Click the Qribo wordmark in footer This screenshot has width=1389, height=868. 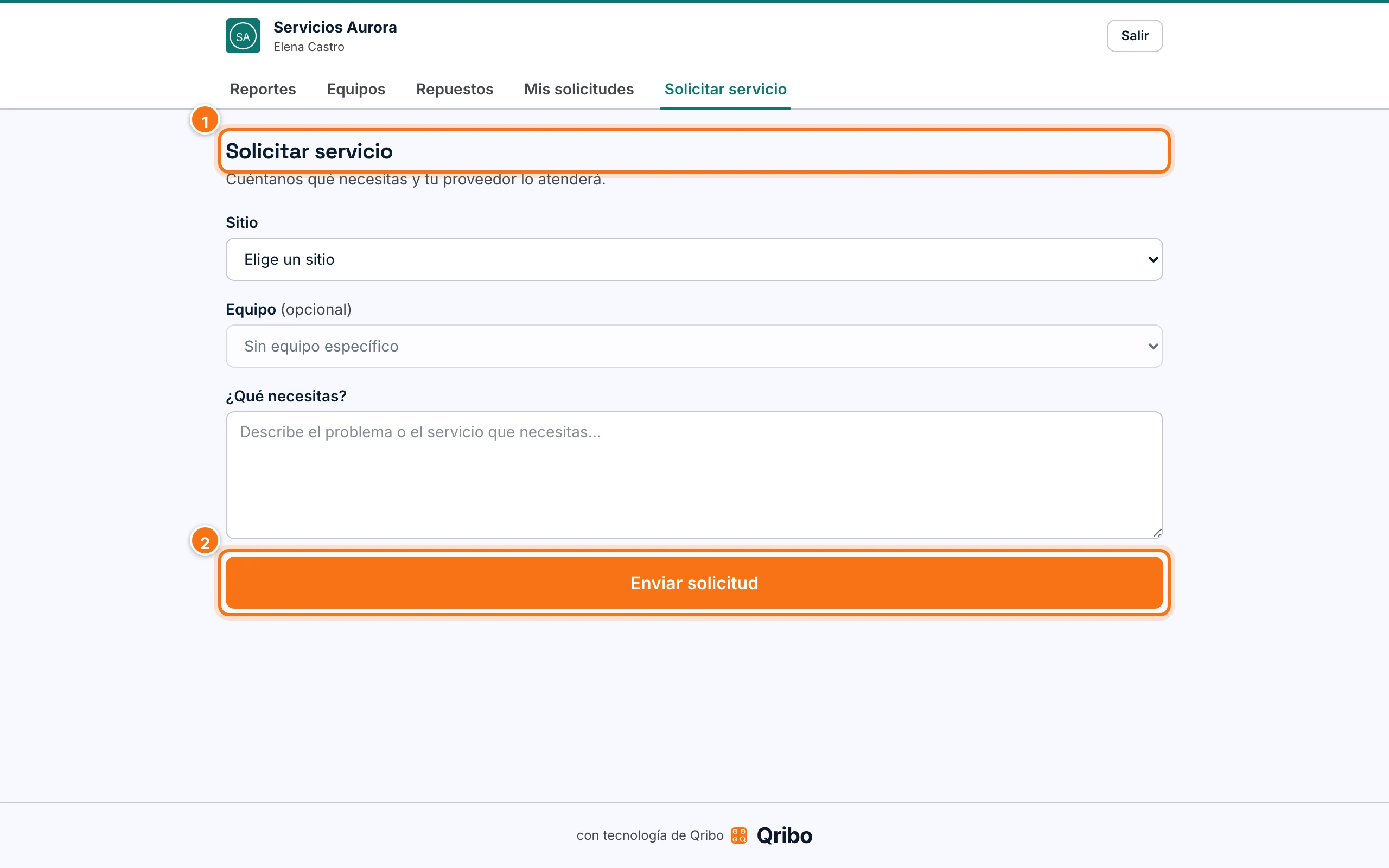(x=785, y=835)
